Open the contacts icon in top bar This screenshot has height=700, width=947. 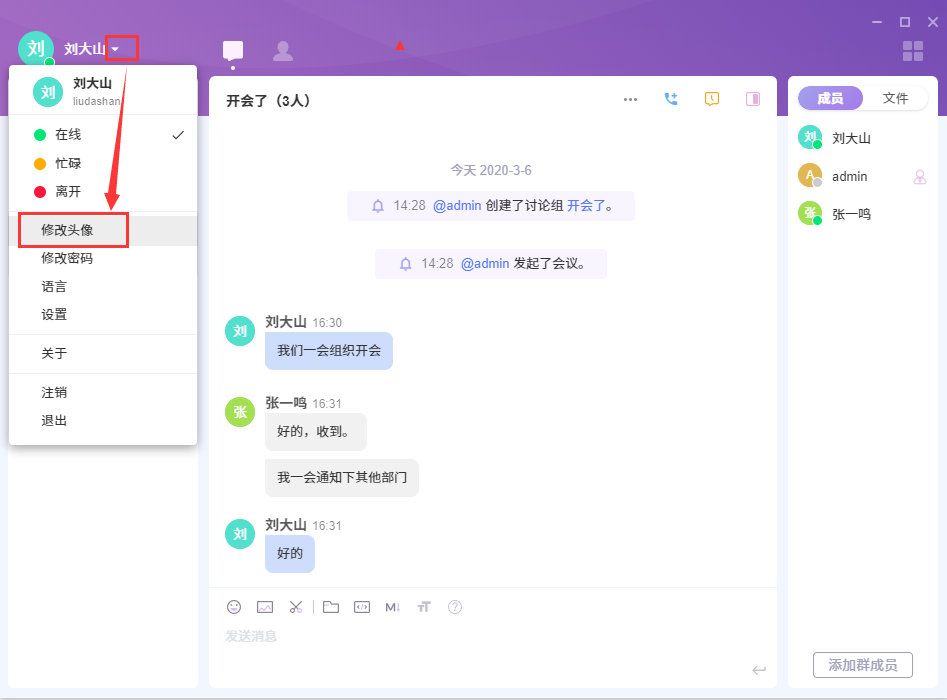tap(283, 50)
